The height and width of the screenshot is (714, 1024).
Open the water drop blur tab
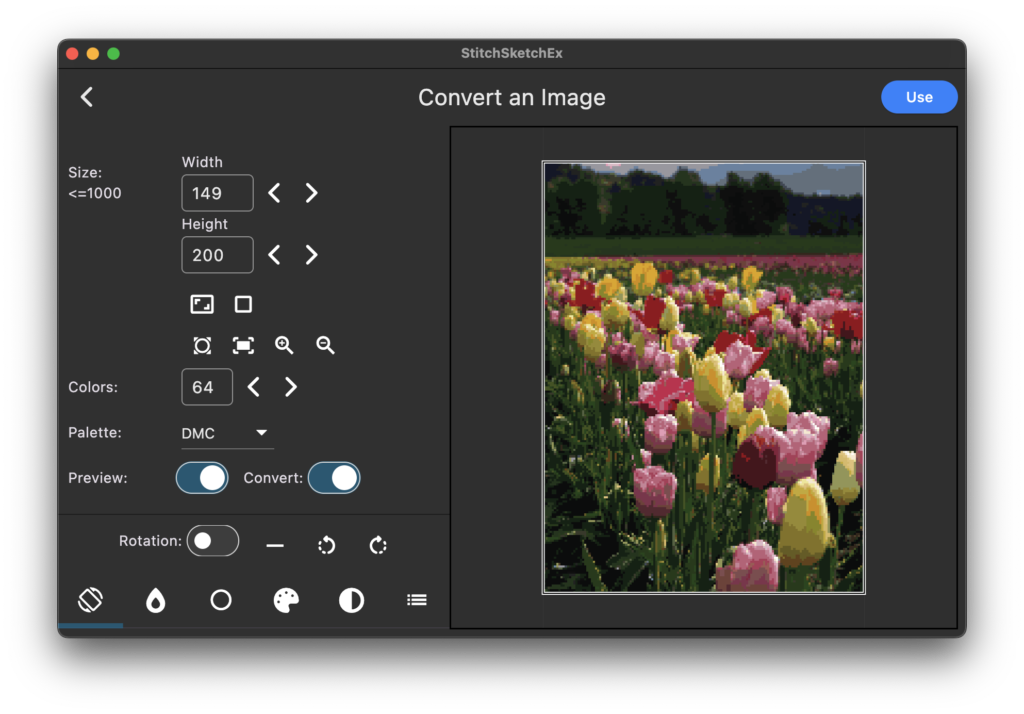(x=155, y=600)
